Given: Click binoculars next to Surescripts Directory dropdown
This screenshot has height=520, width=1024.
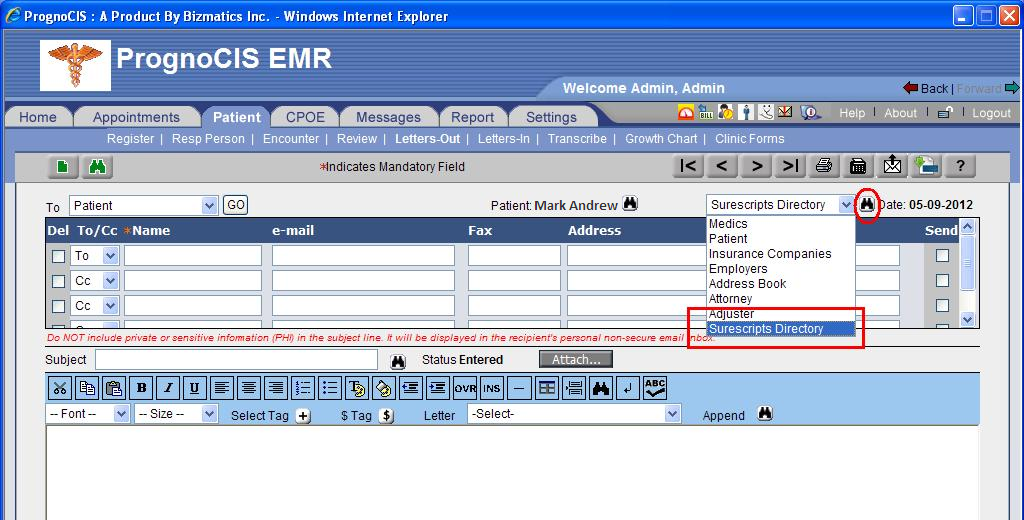Looking at the screenshot, I should pyautogui.click(x=867, y=204).
